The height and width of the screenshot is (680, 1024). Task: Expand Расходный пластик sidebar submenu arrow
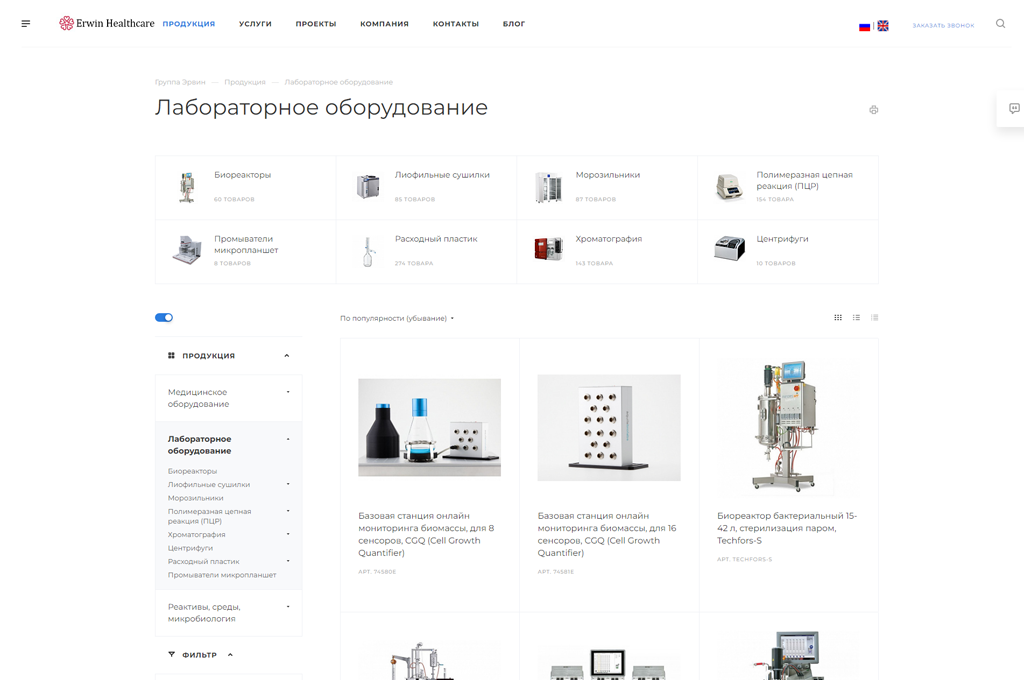pos(288,561)
